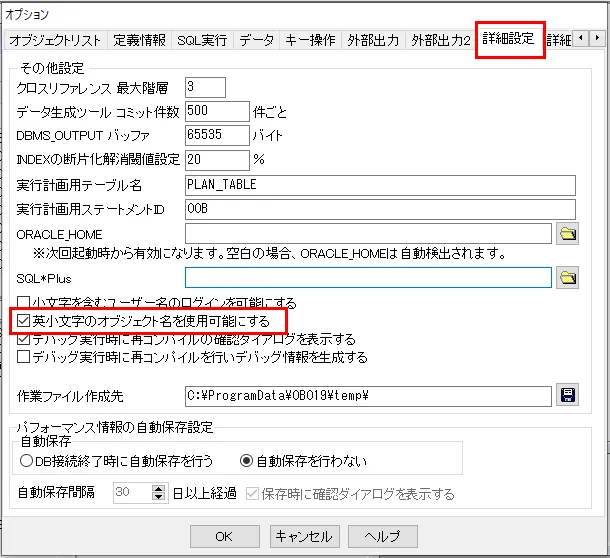Click the パフォーマンス情報の自動保存設定 heading
This screenshot has height=558, width=610.
115,427
